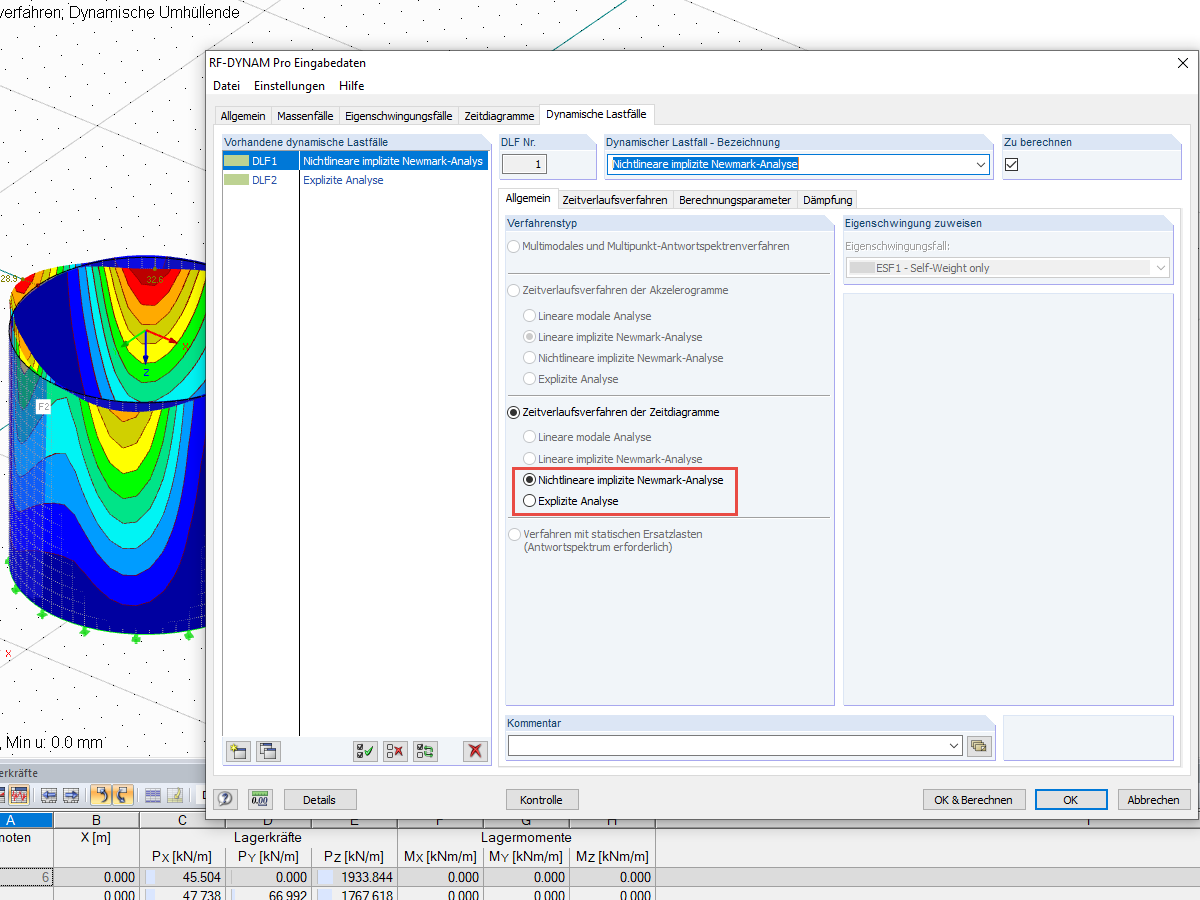This screenshot has height=900, width=1200.
Task: Click the ESF1 color swatch in Eigenschwingungsfall
Action: point(861,268)
